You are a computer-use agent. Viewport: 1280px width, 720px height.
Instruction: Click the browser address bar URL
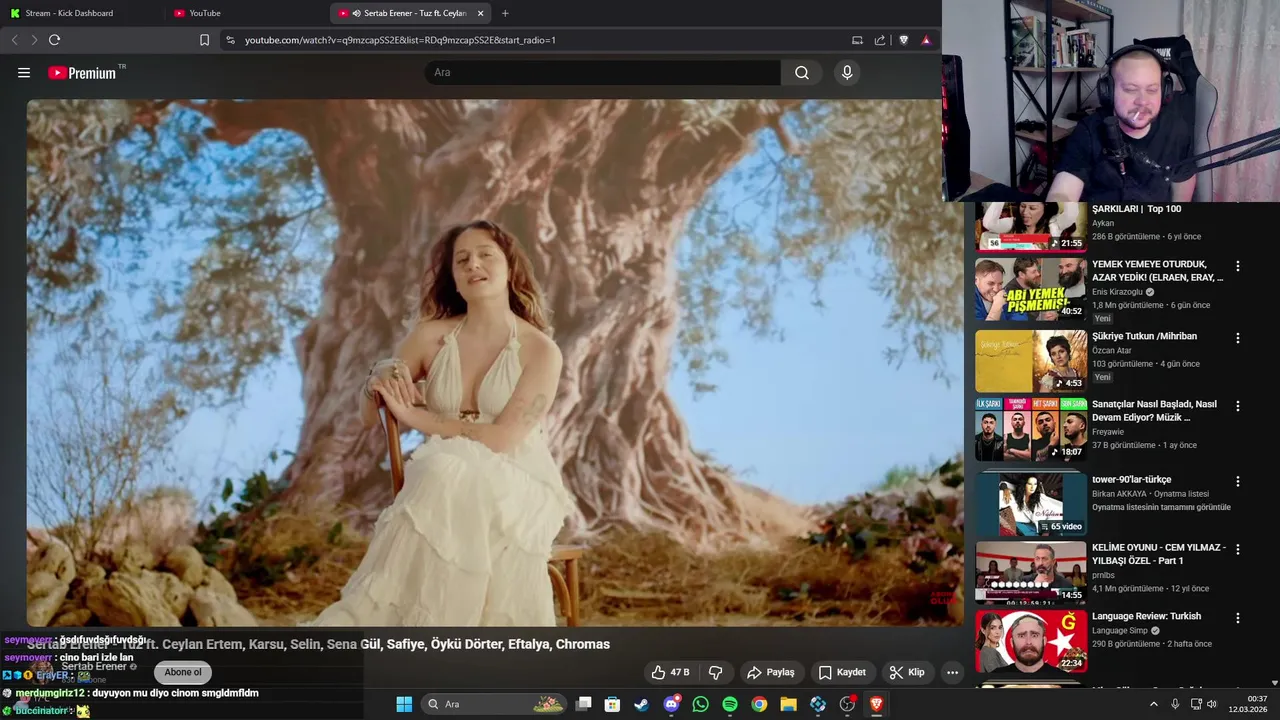pyautogui.click(x=400, y=40)
